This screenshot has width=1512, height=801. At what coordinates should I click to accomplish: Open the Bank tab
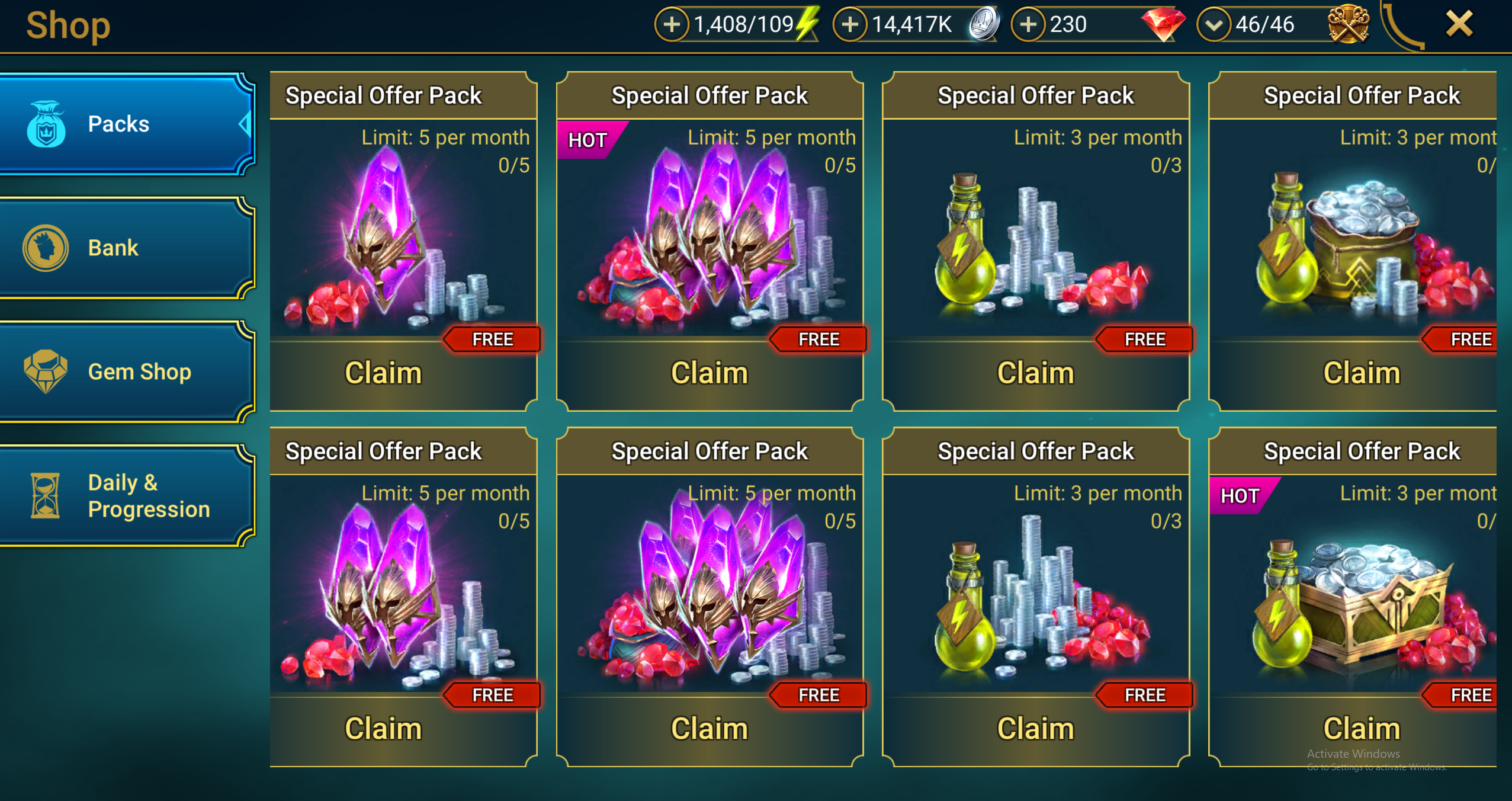click(126, 248)
